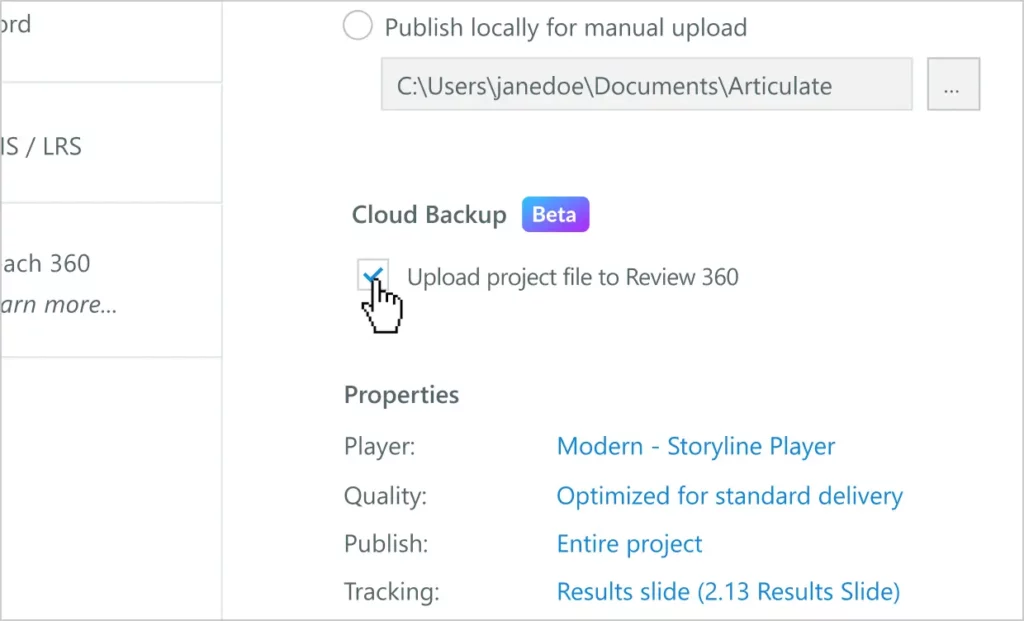This screenshot has width=1024, height=621.
Task: Click the Beta badge beside Cloud Backup
Action: point(555,215)
